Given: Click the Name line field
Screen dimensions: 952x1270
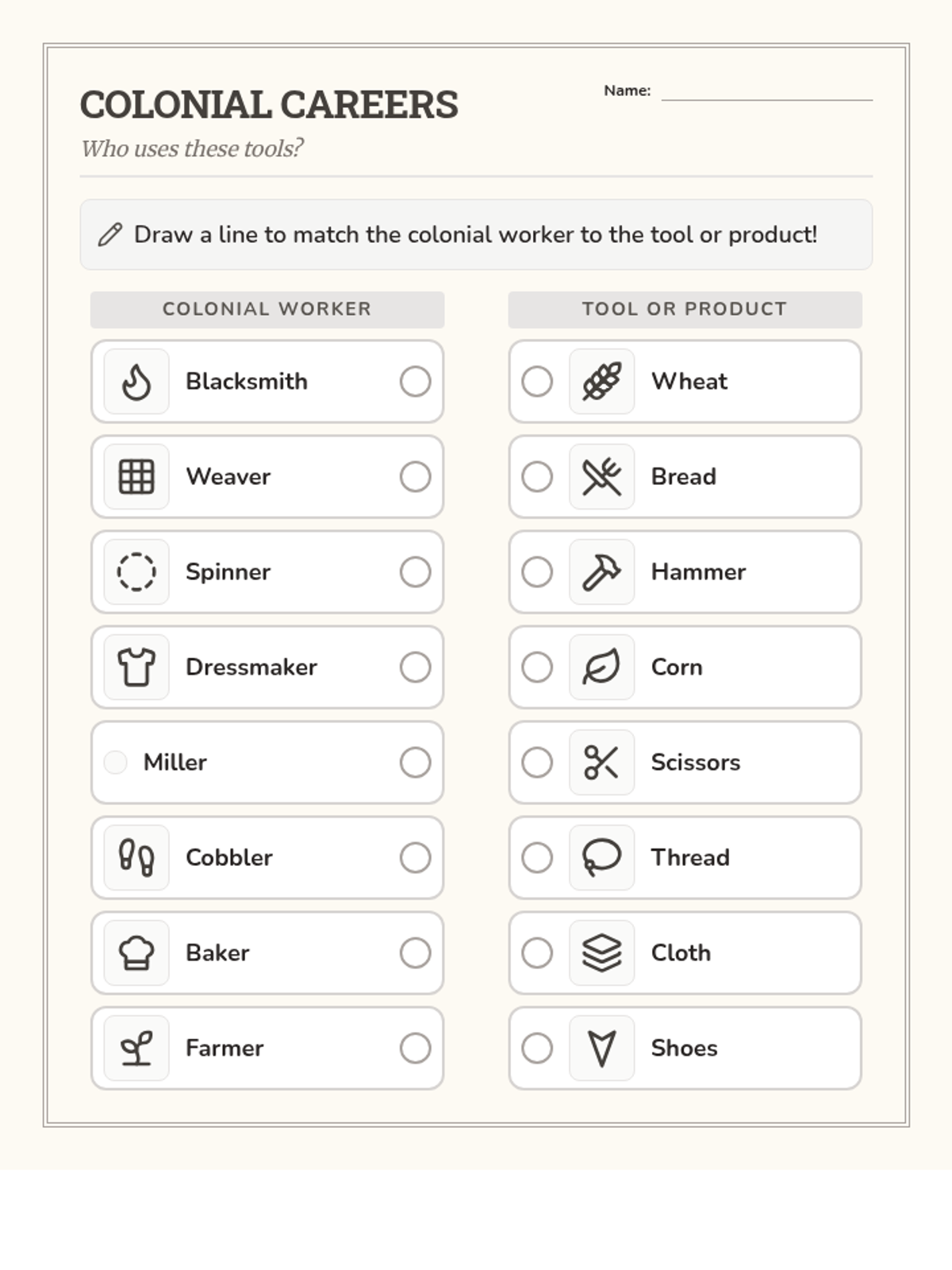Looking at the screenshot, I should coord(766,92).
